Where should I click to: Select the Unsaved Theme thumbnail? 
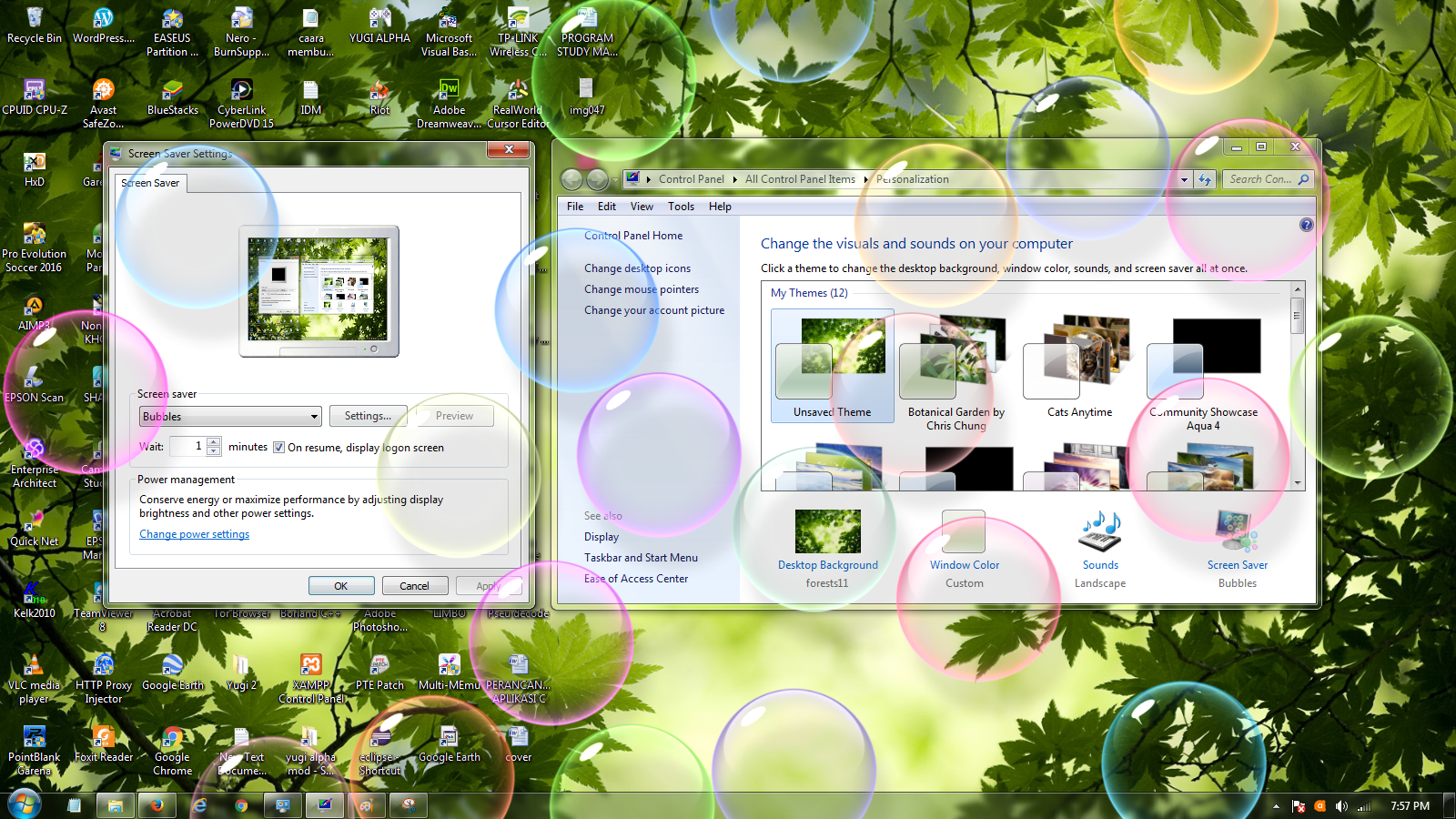832,366
